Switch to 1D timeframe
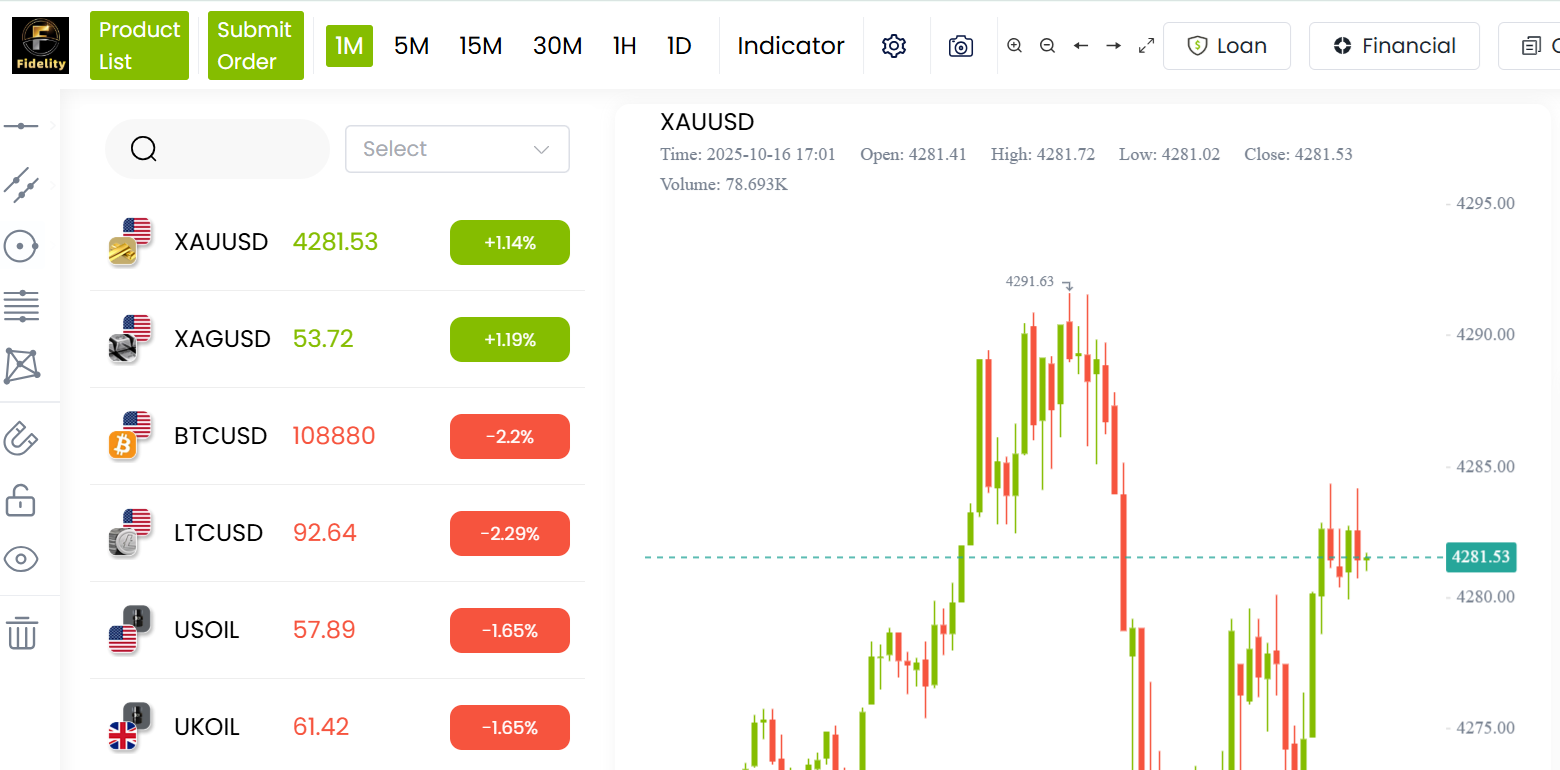The image size is (1560, 770). click(679, 46)
